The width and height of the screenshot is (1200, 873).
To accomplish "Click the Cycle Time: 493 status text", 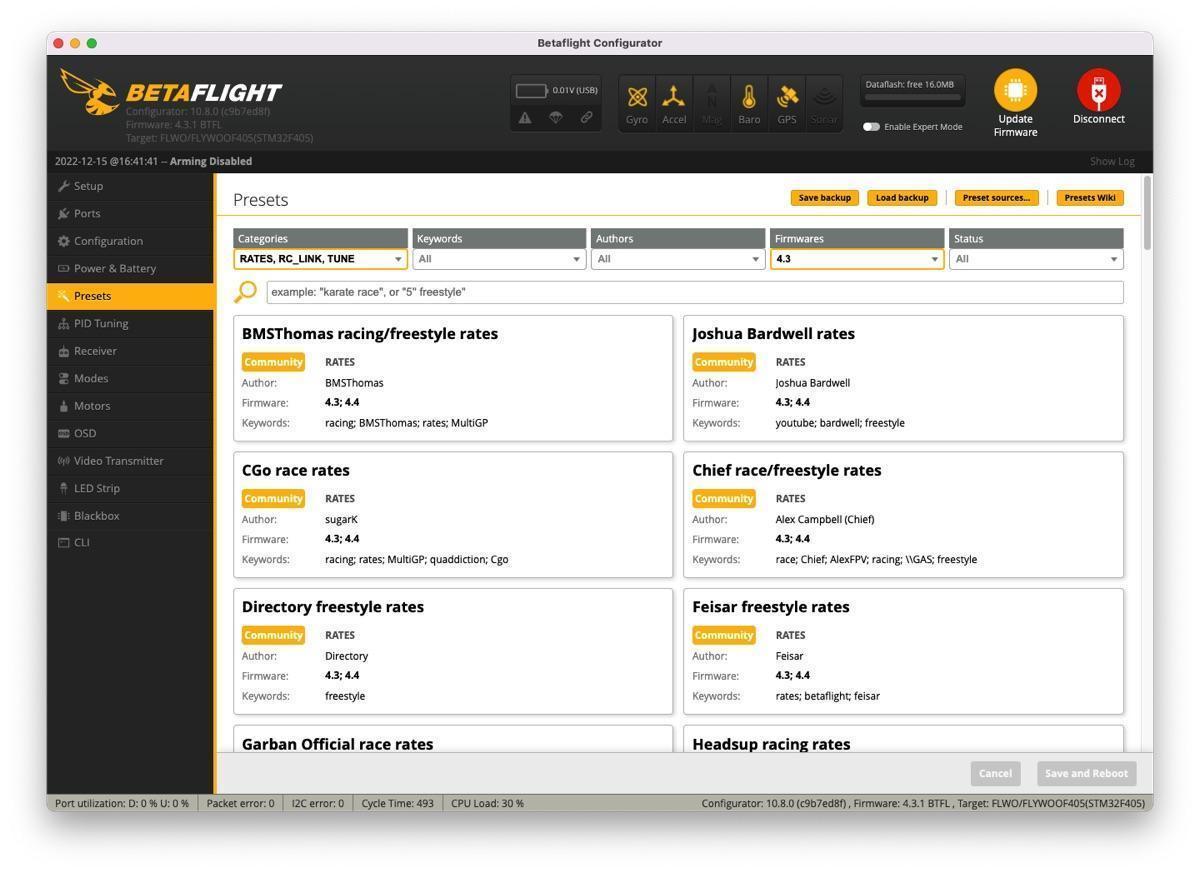I will point(397,803).
